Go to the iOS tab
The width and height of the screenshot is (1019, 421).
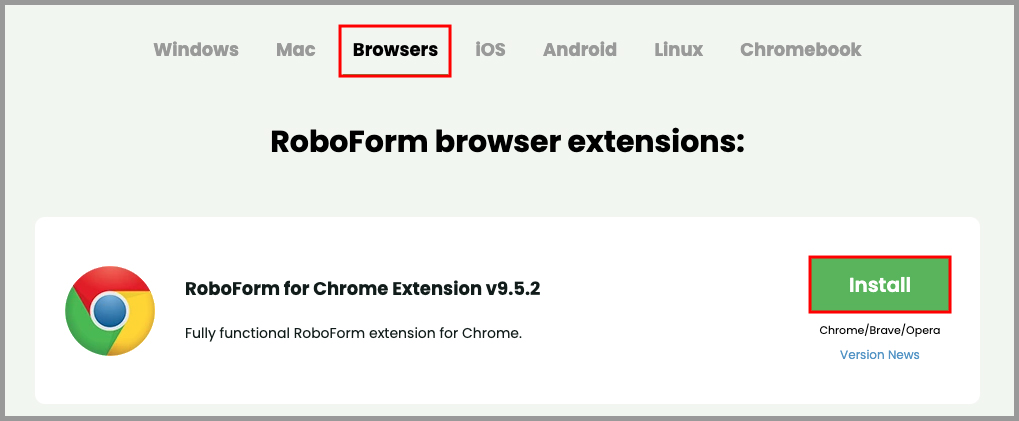click(491, 49)
